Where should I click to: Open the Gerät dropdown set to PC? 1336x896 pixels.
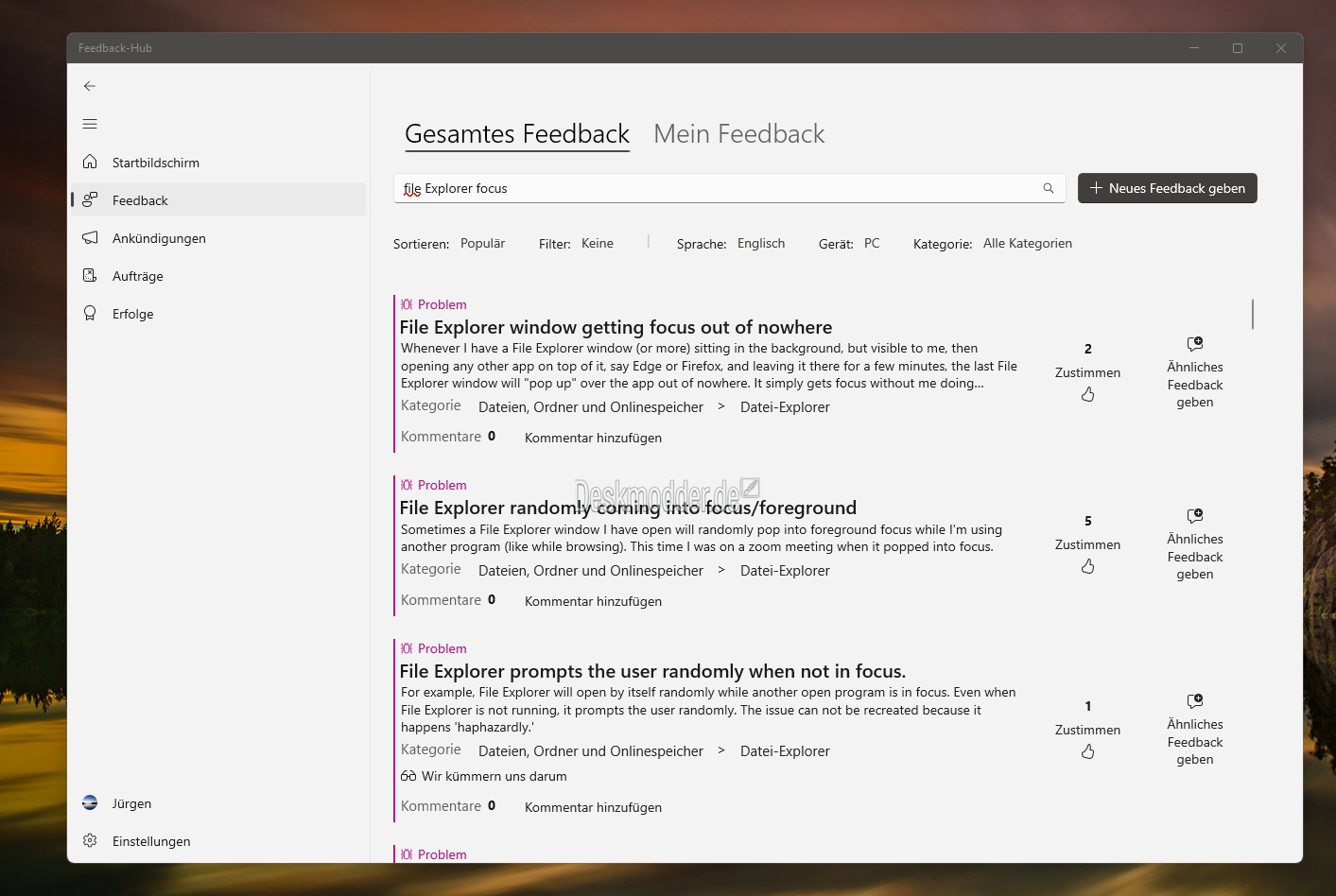(x=872, y=244)
